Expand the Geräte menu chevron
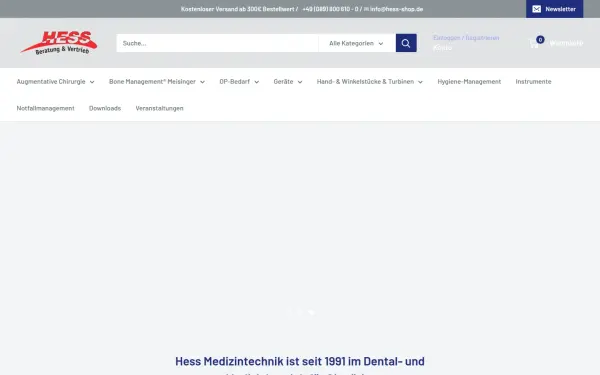The height and width of the screenshot is (375, 600). [x=300, y=82]
